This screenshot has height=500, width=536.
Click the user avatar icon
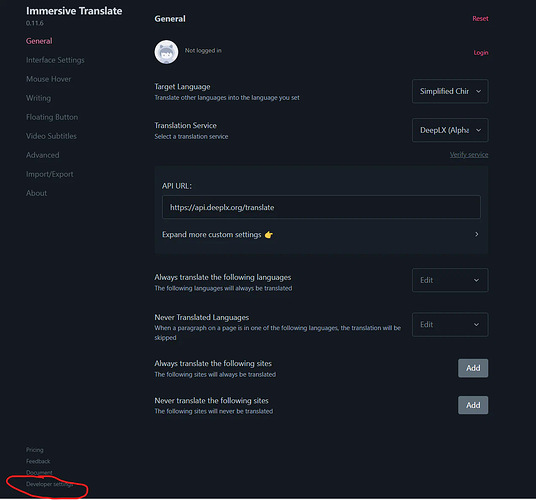pyautogui.click(x=166, y=52)
